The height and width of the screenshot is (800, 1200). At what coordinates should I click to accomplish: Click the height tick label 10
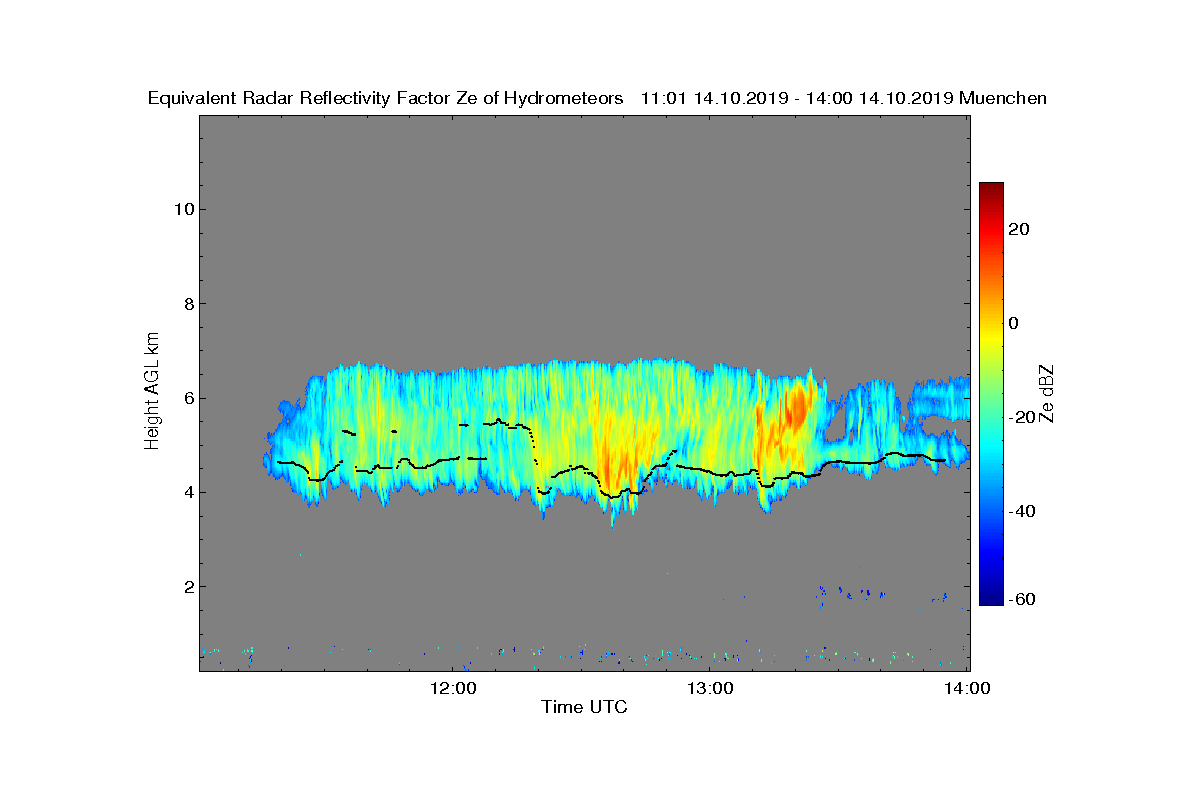coord(182,209)
